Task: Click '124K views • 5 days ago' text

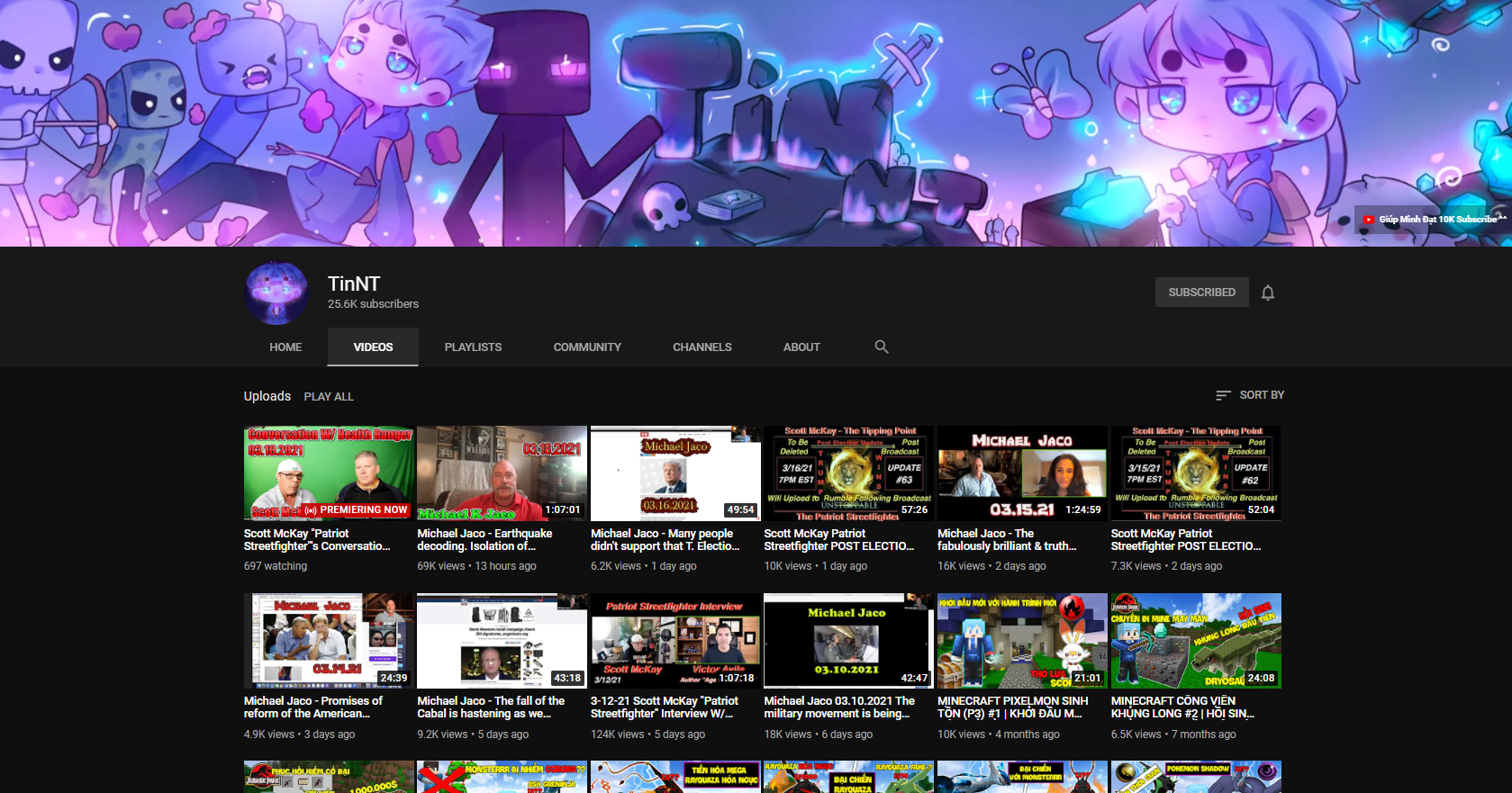Action: [647, 734]
